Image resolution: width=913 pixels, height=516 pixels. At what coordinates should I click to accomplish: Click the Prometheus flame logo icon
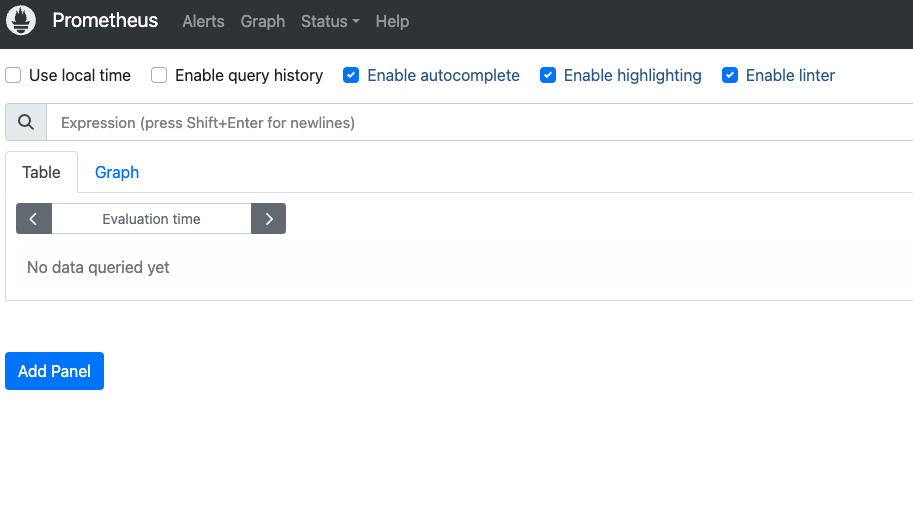(x=21, y=20)
